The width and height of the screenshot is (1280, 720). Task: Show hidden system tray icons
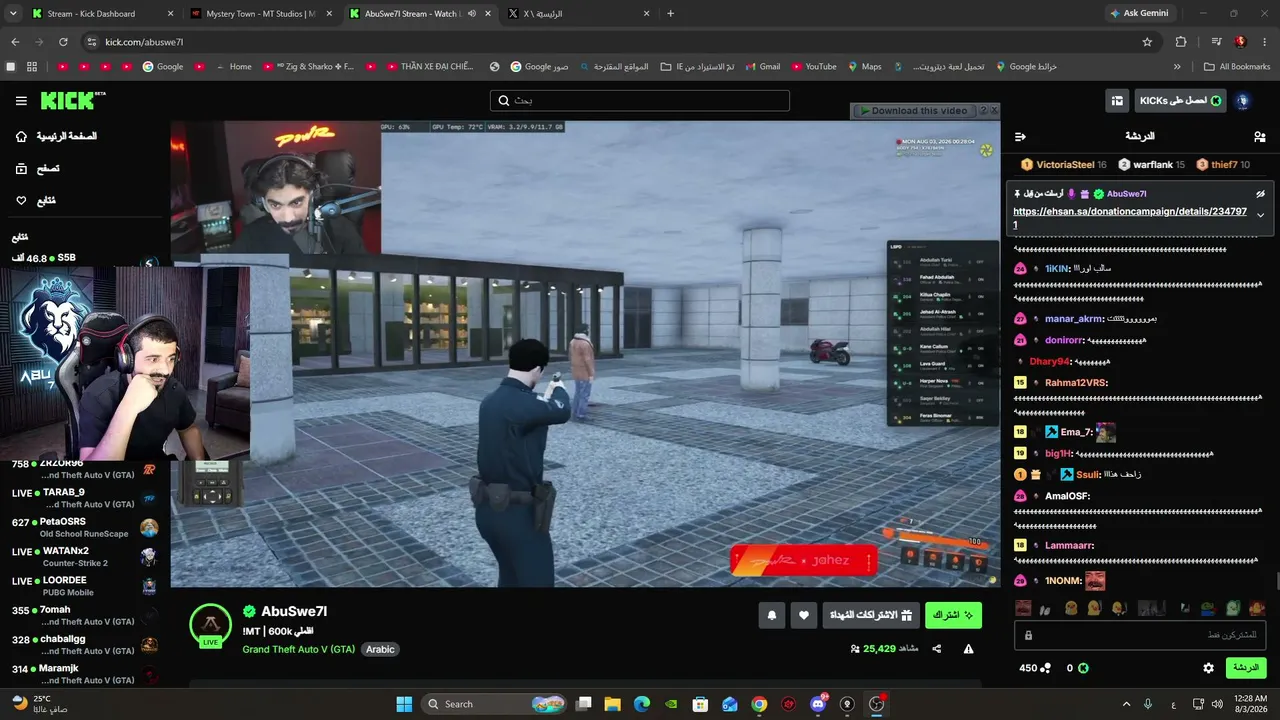(1126, 704)
